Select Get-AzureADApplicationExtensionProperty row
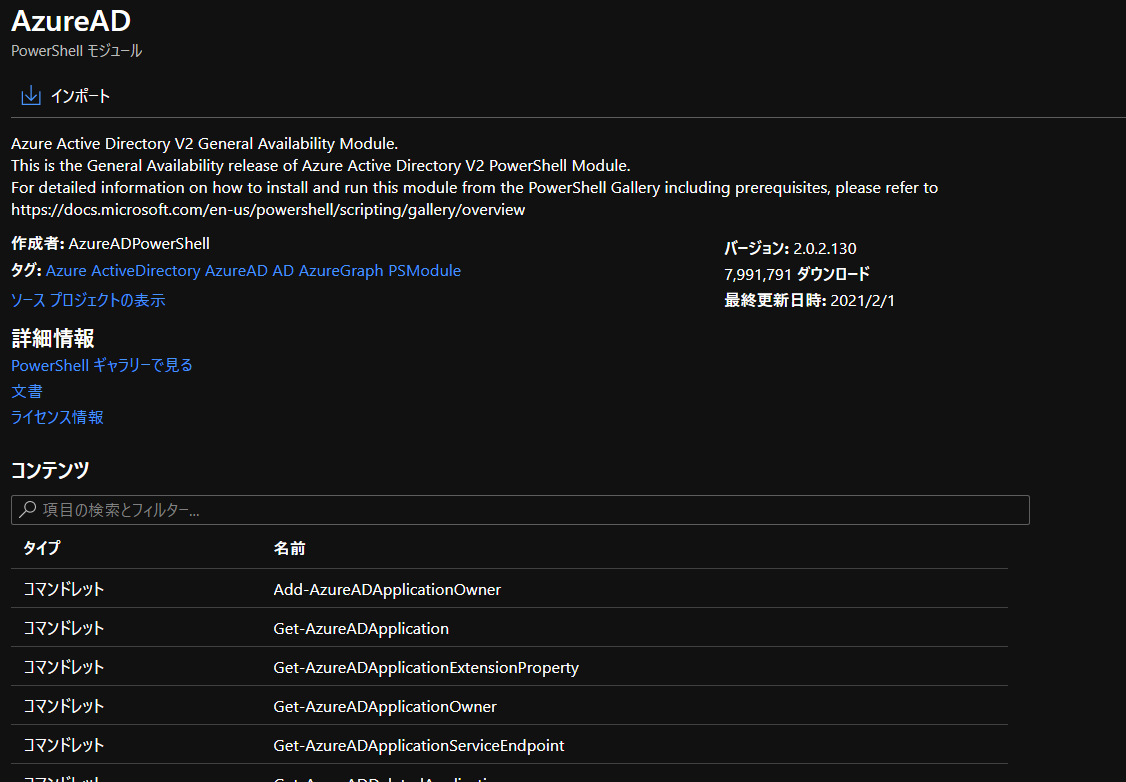1126x782 pixels. point(509,666)
